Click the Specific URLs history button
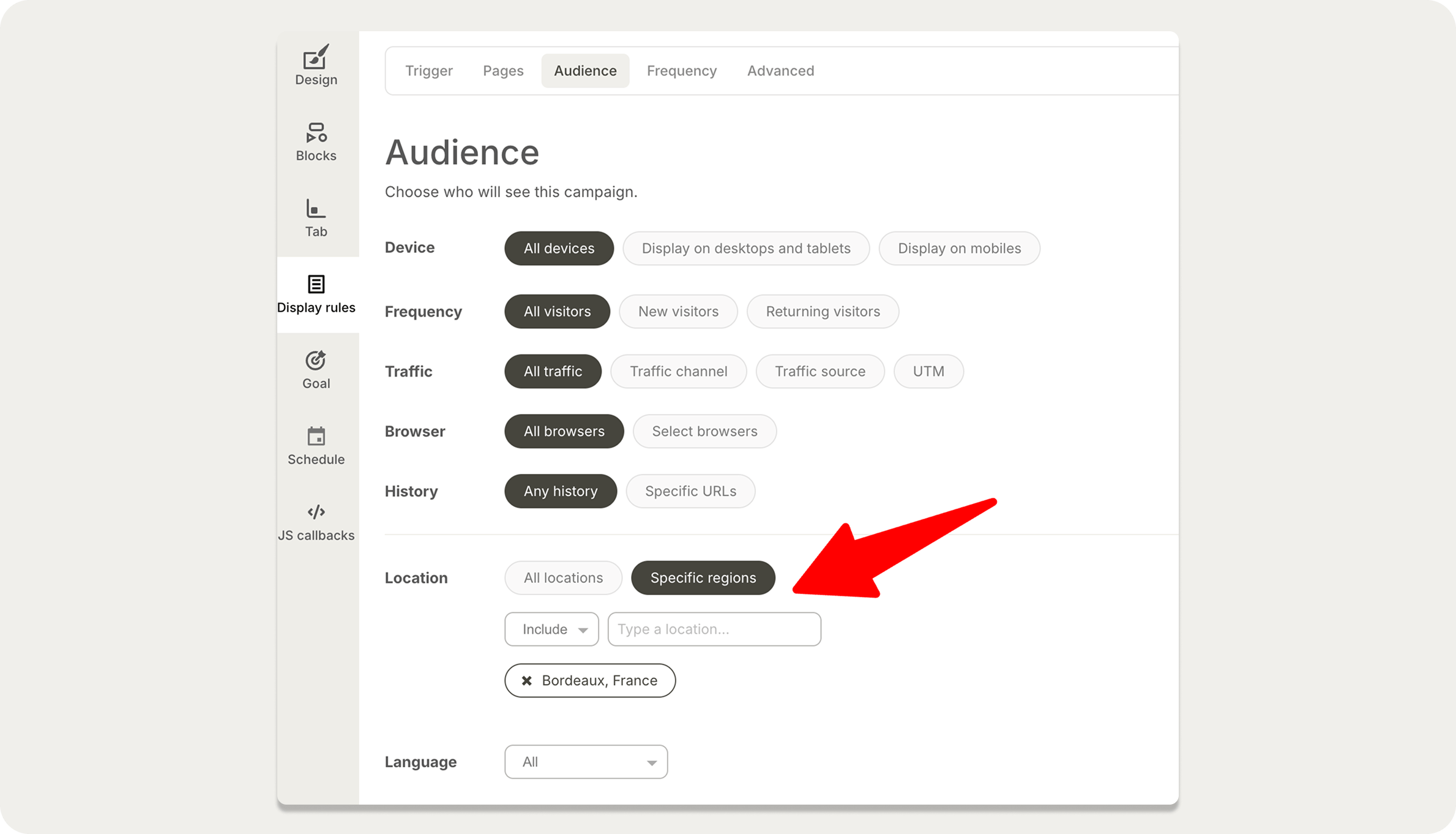This screenshot has height=834, width=1456. coord(690,491)
